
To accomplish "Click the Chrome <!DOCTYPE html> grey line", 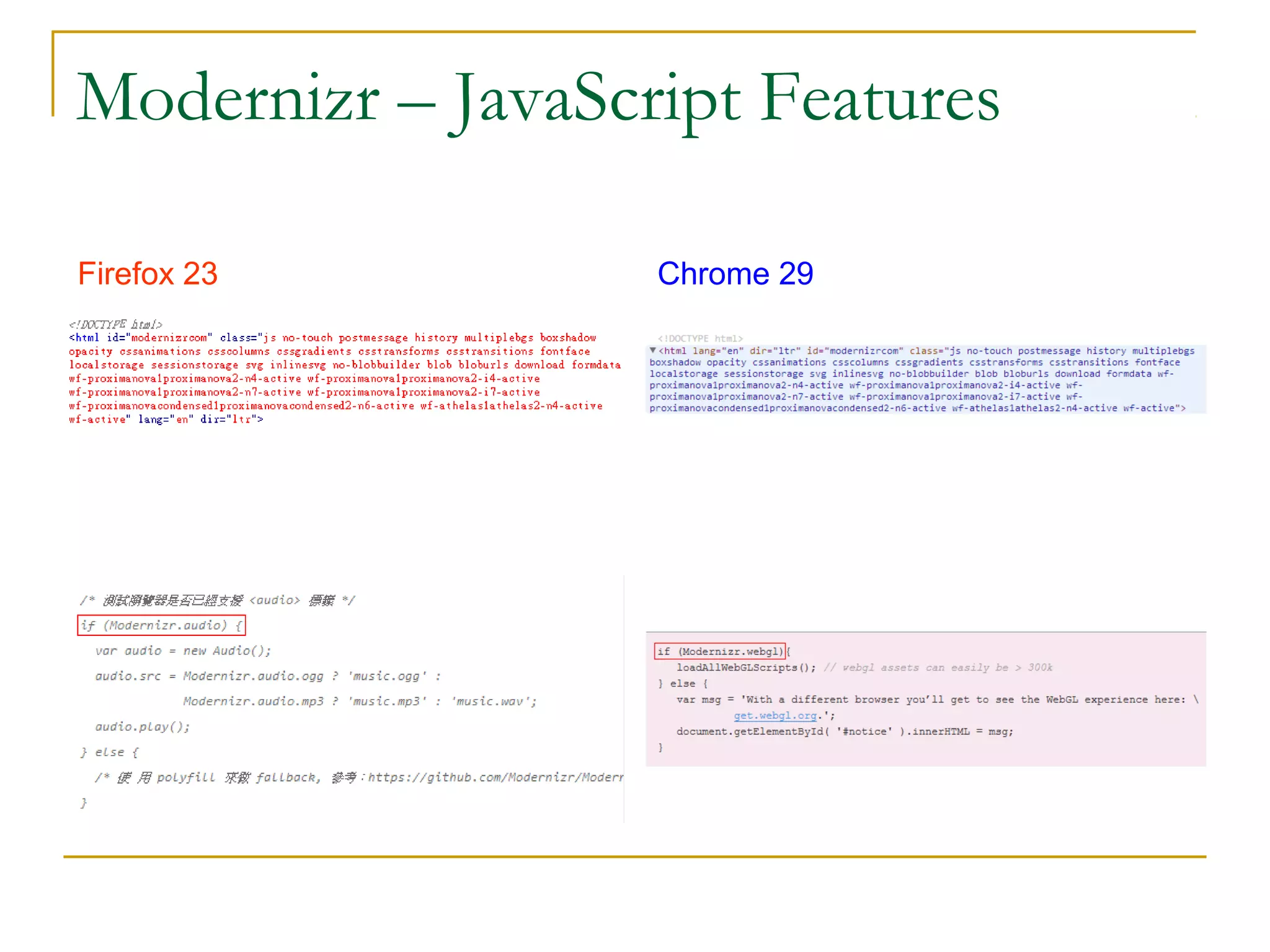I will (x=700, y=338).
